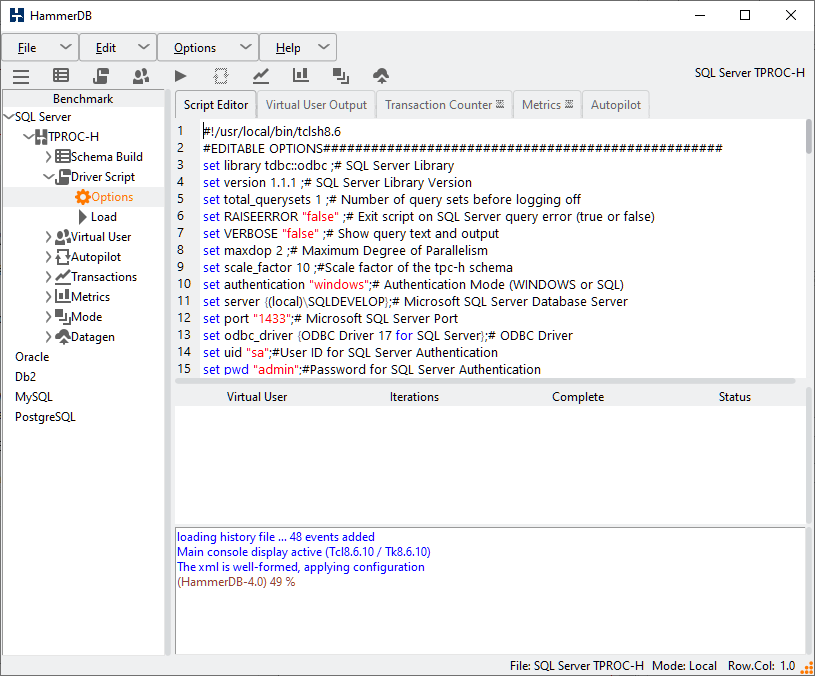
Task: Click the hamburger menu toolbar icon
Action: pos(21,76)
